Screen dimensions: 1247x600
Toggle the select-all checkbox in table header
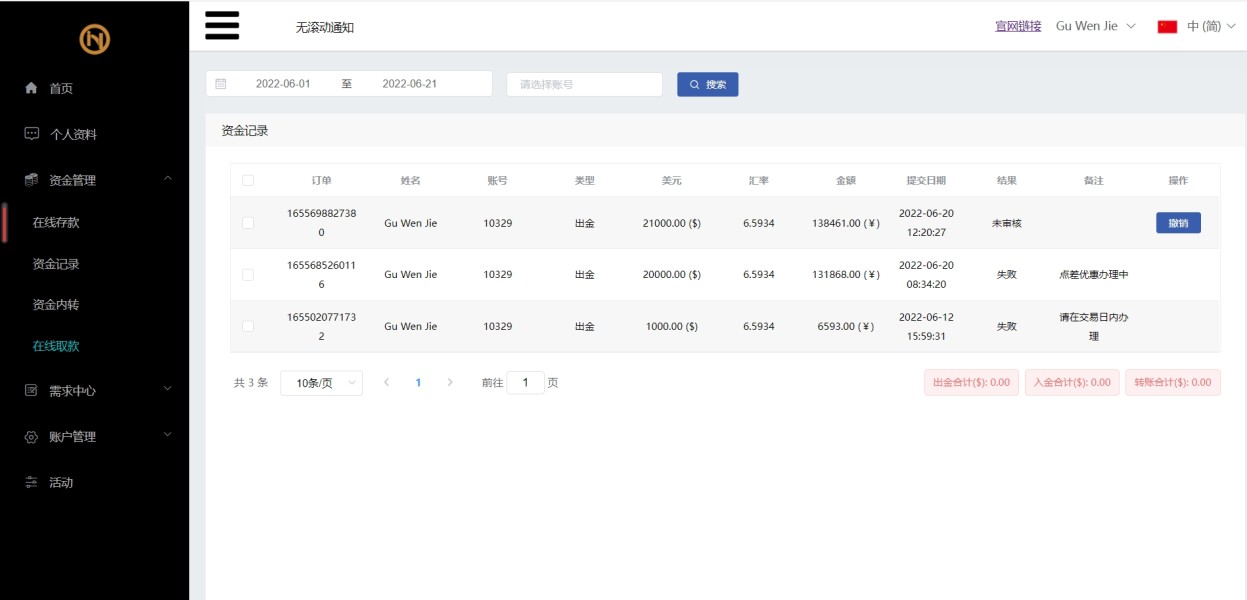point(248,181)
